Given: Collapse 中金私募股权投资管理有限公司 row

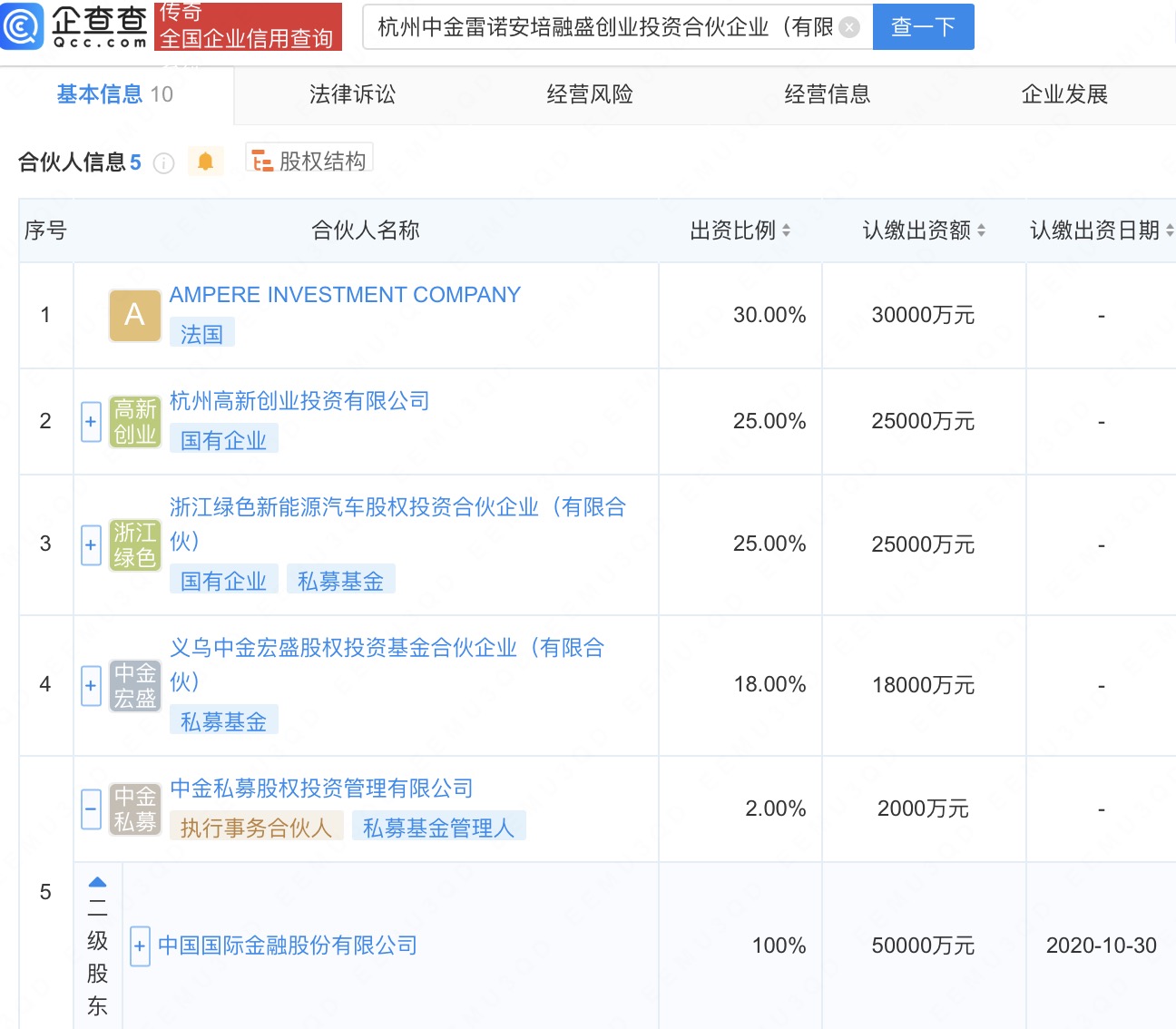Looking at the screenshot, I should point(91,808).
